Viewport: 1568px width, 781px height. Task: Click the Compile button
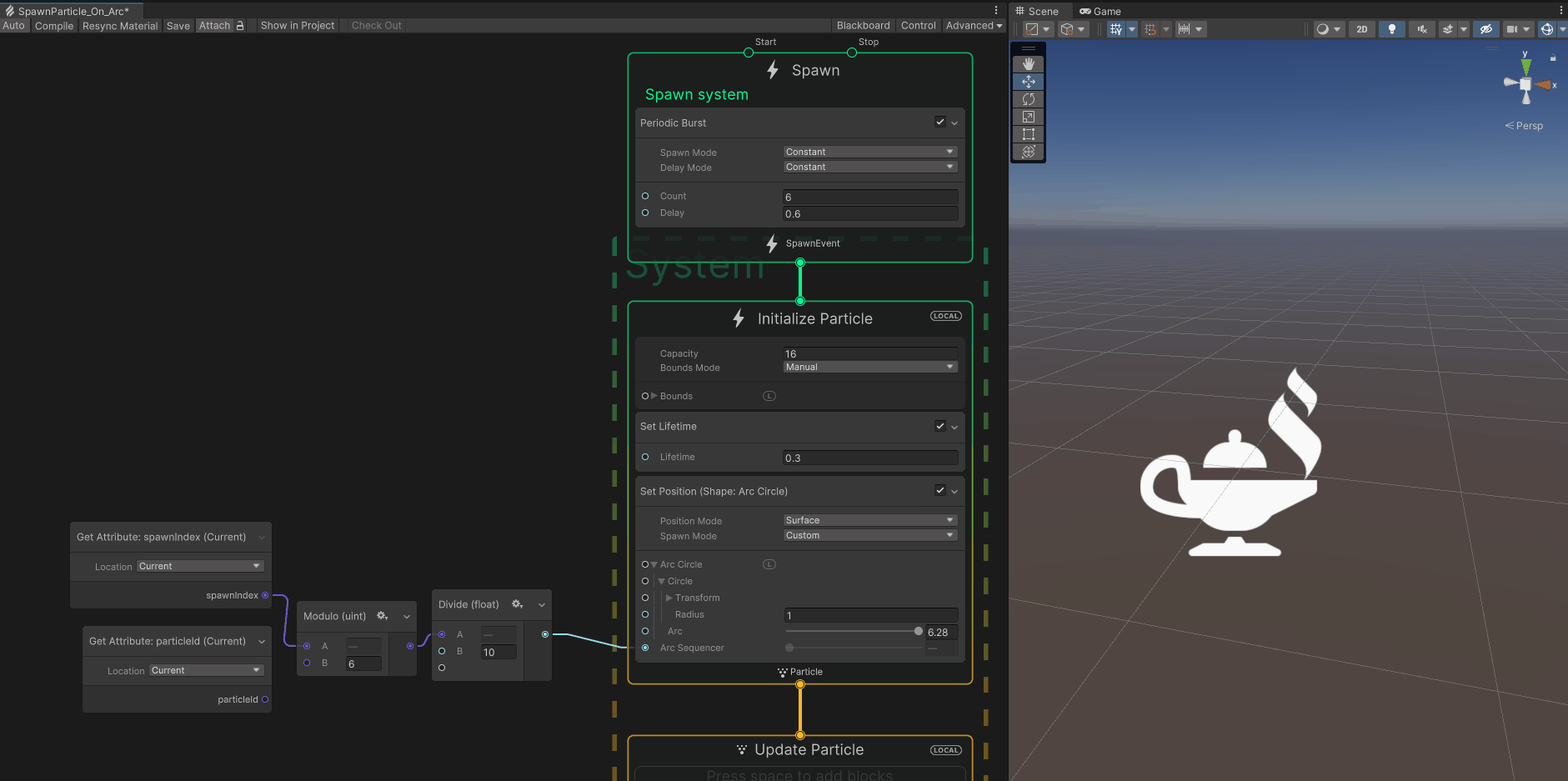[x=53, y=26]
